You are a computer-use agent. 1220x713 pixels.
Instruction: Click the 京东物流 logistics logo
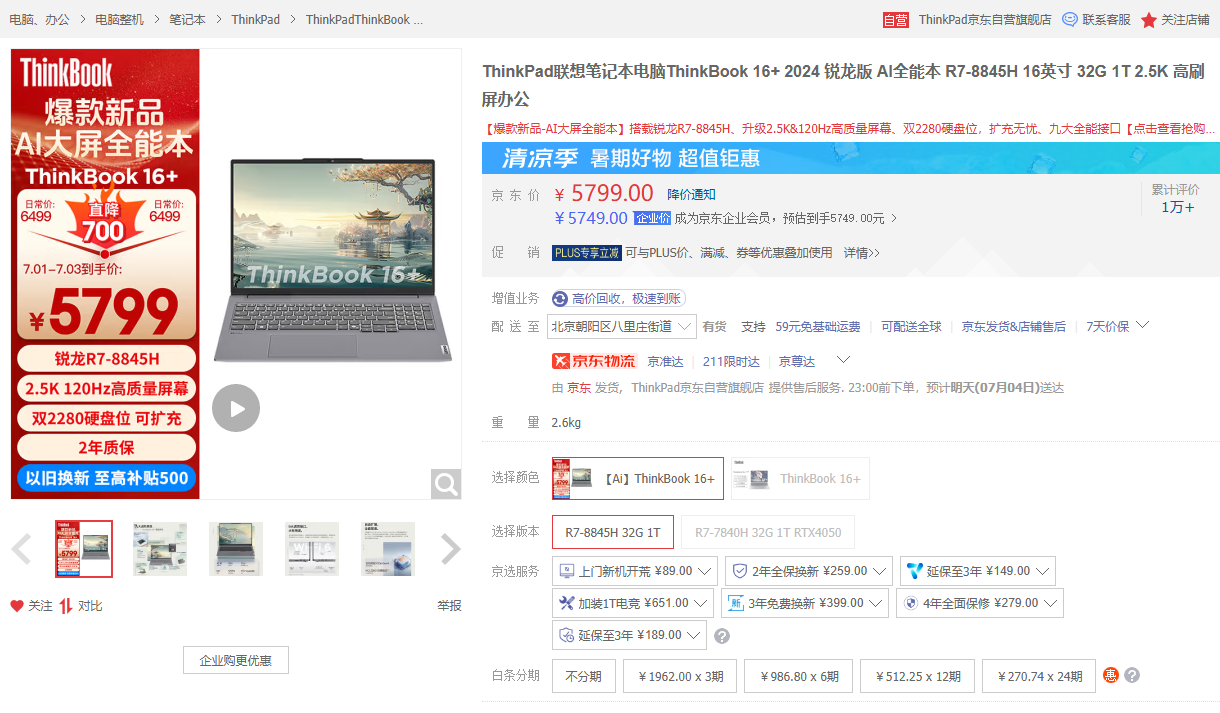coord(594,361)
